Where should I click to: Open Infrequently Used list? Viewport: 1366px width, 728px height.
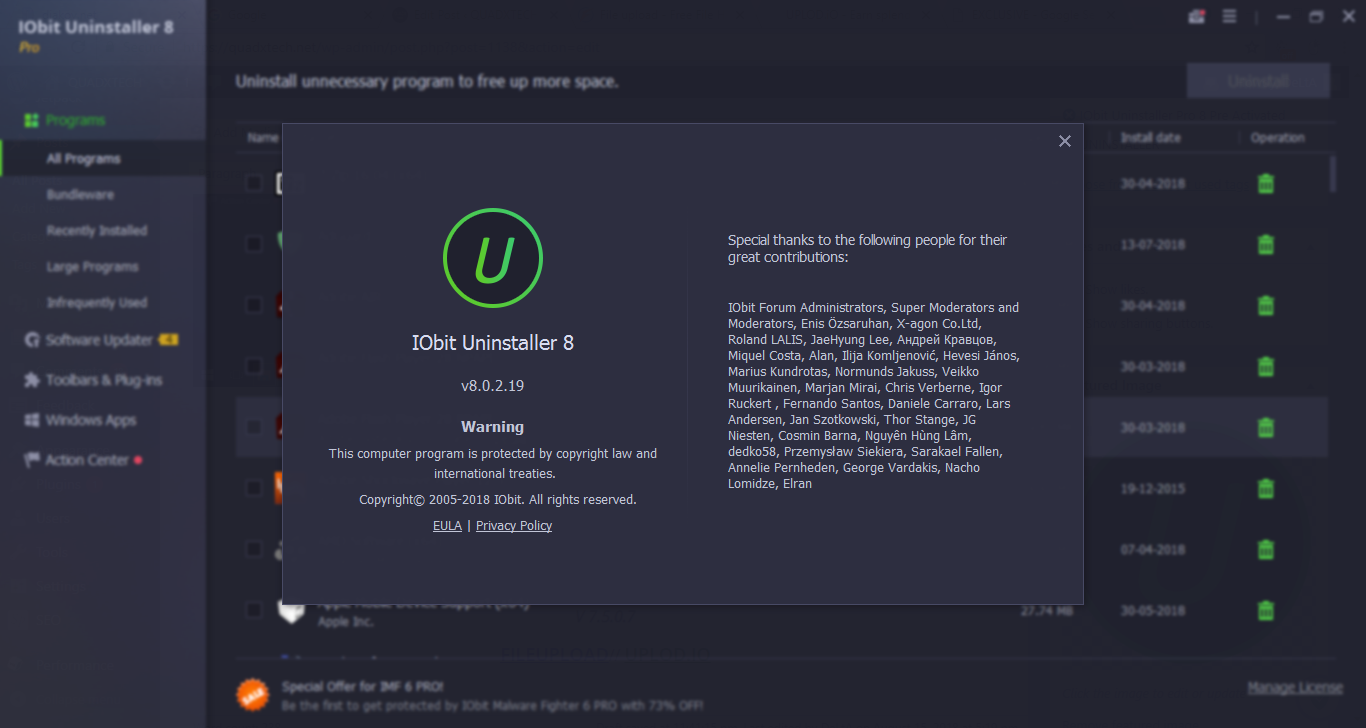tap(97, 302)
